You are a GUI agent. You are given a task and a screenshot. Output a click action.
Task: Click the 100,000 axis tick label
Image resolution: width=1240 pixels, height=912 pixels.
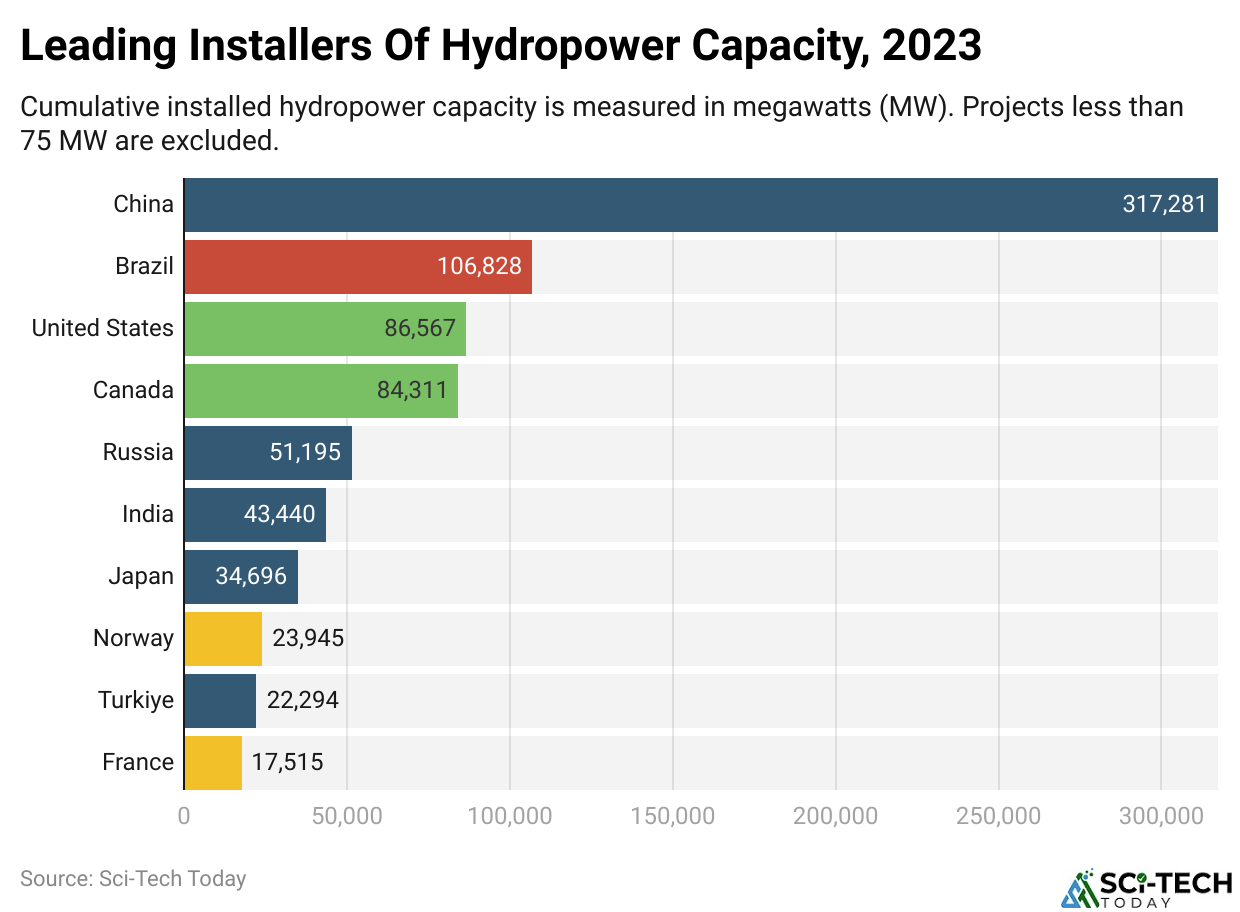pyautogui.click(x=510, y=816)
